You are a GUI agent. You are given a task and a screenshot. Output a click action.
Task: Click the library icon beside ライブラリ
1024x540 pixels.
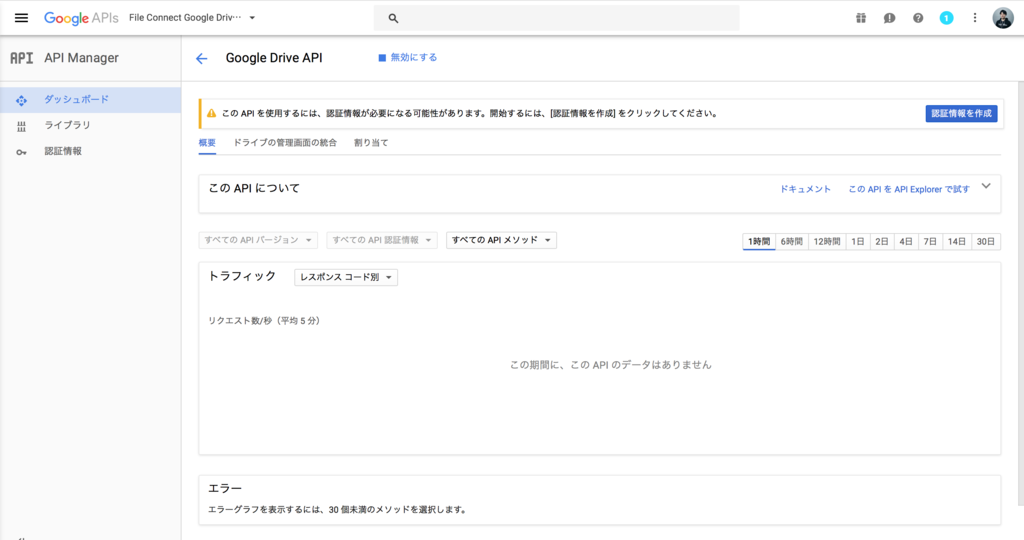[x=22, y=127]
